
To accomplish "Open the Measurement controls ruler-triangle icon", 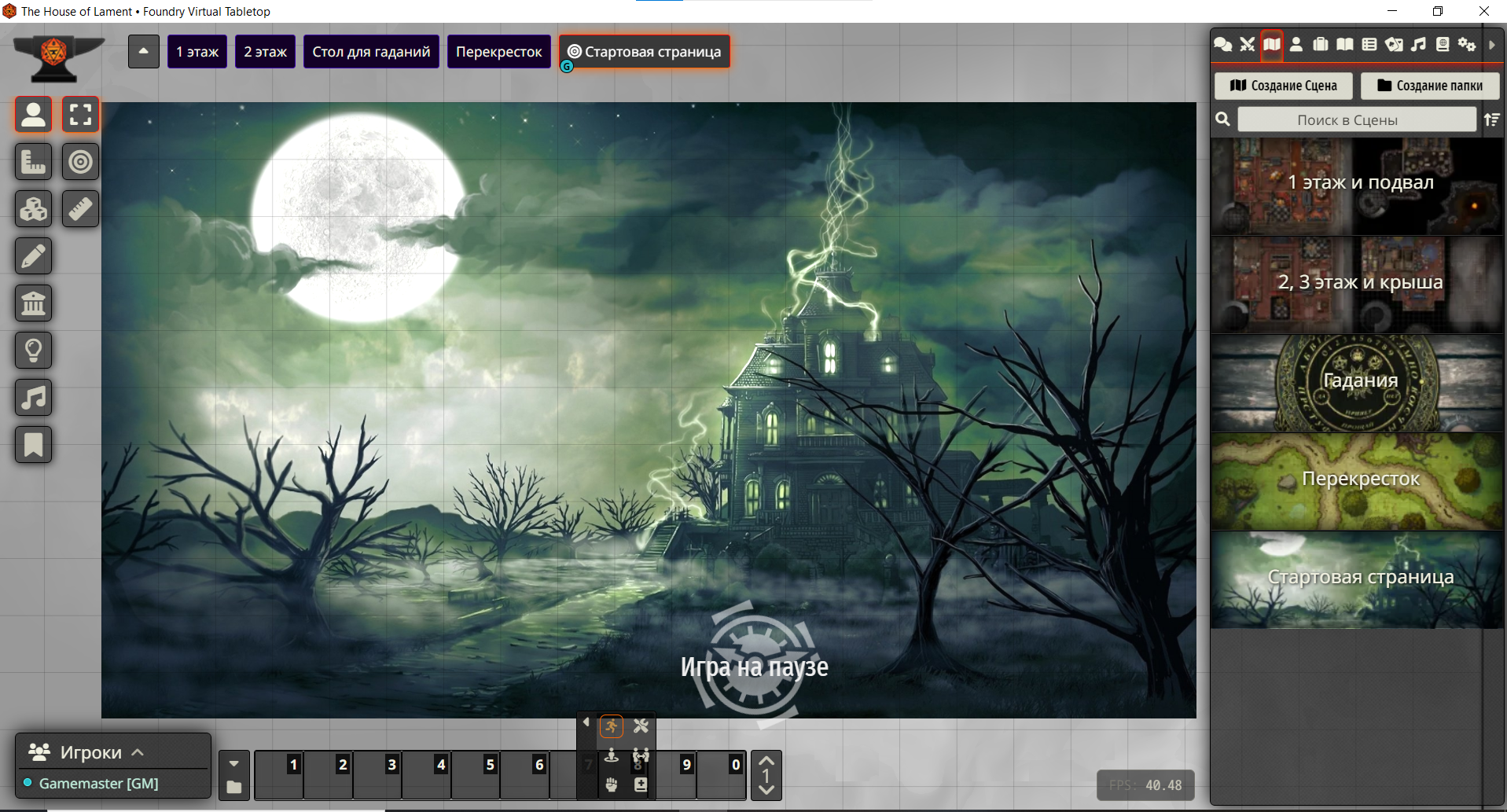I will click(x=34, y=162).
